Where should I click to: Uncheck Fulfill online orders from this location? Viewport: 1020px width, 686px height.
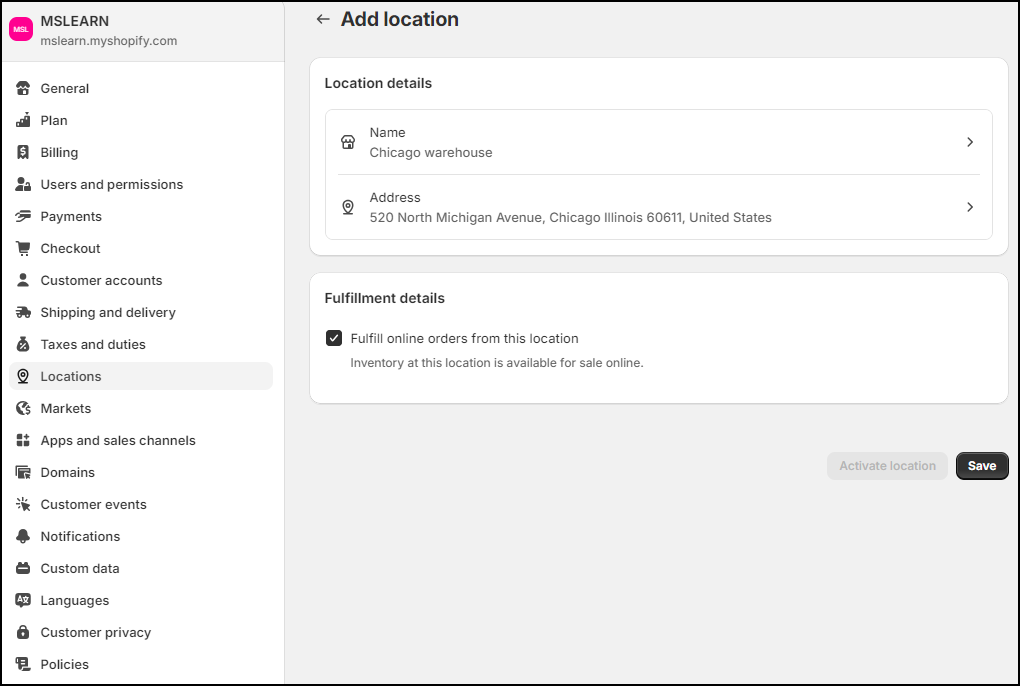point(335,338)
